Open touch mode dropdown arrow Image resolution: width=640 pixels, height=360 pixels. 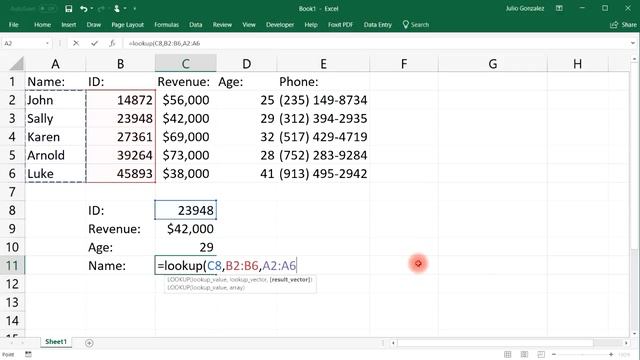coord(125,9)
